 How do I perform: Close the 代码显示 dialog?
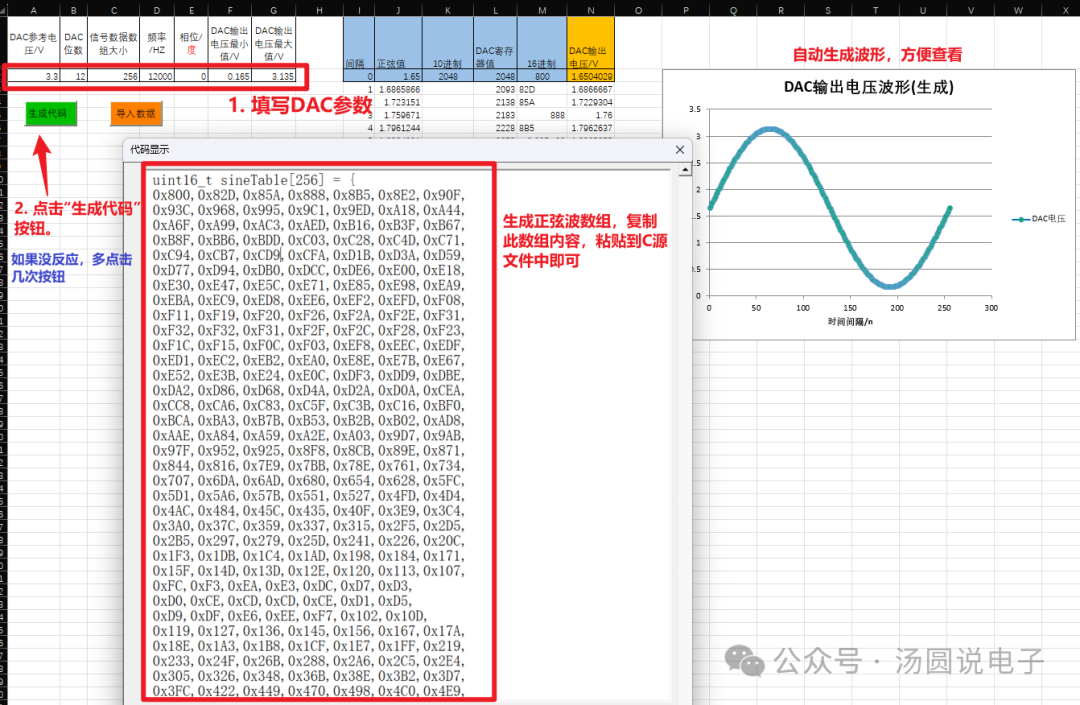(x=680, y=149)
